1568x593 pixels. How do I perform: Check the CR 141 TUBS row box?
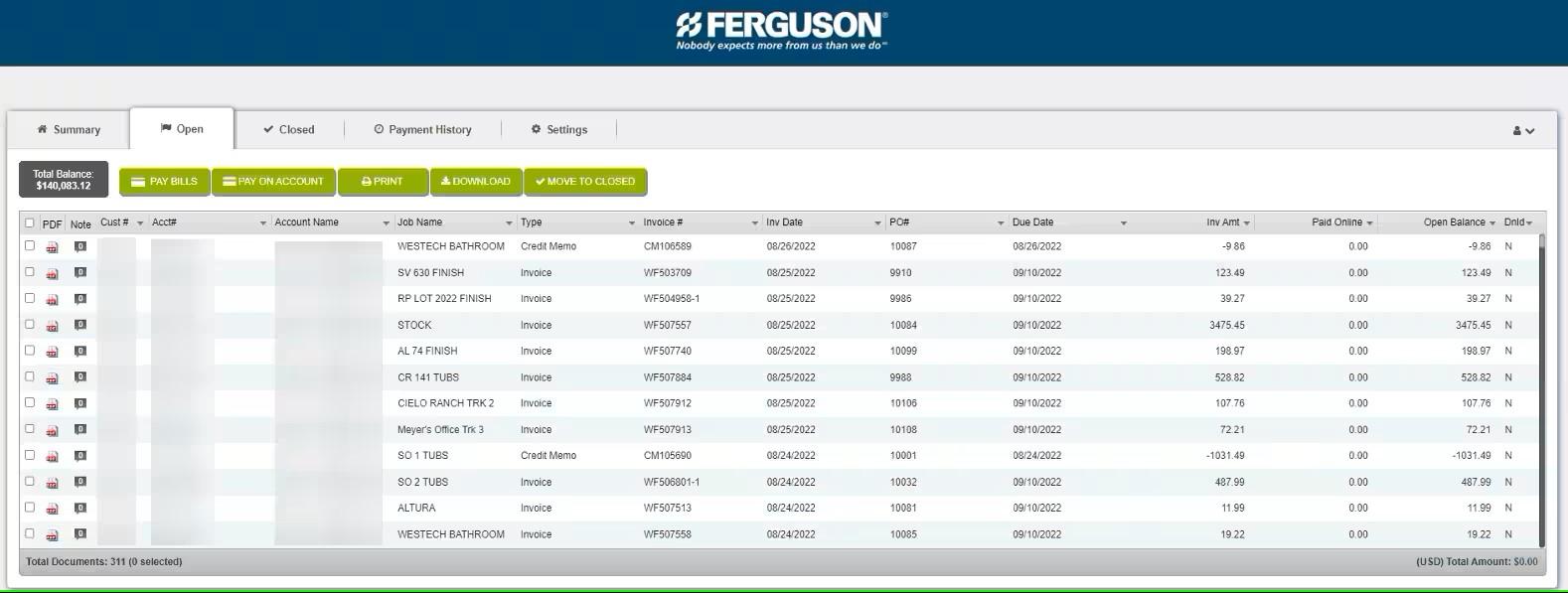point(30,376)
